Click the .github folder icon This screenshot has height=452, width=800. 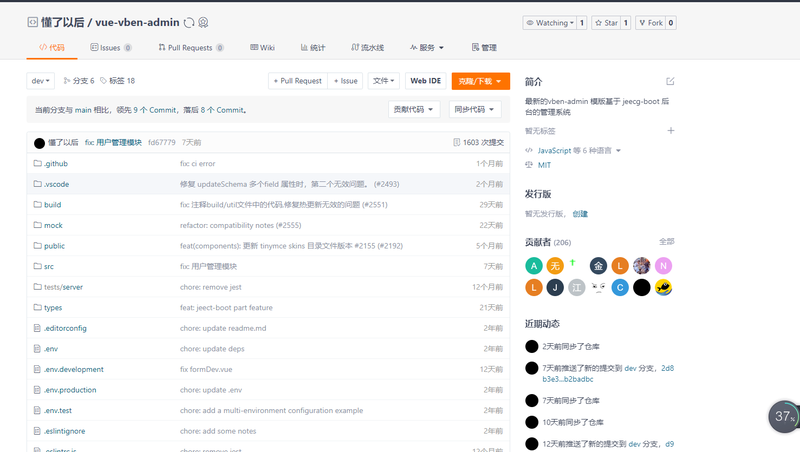click(37, 163)
